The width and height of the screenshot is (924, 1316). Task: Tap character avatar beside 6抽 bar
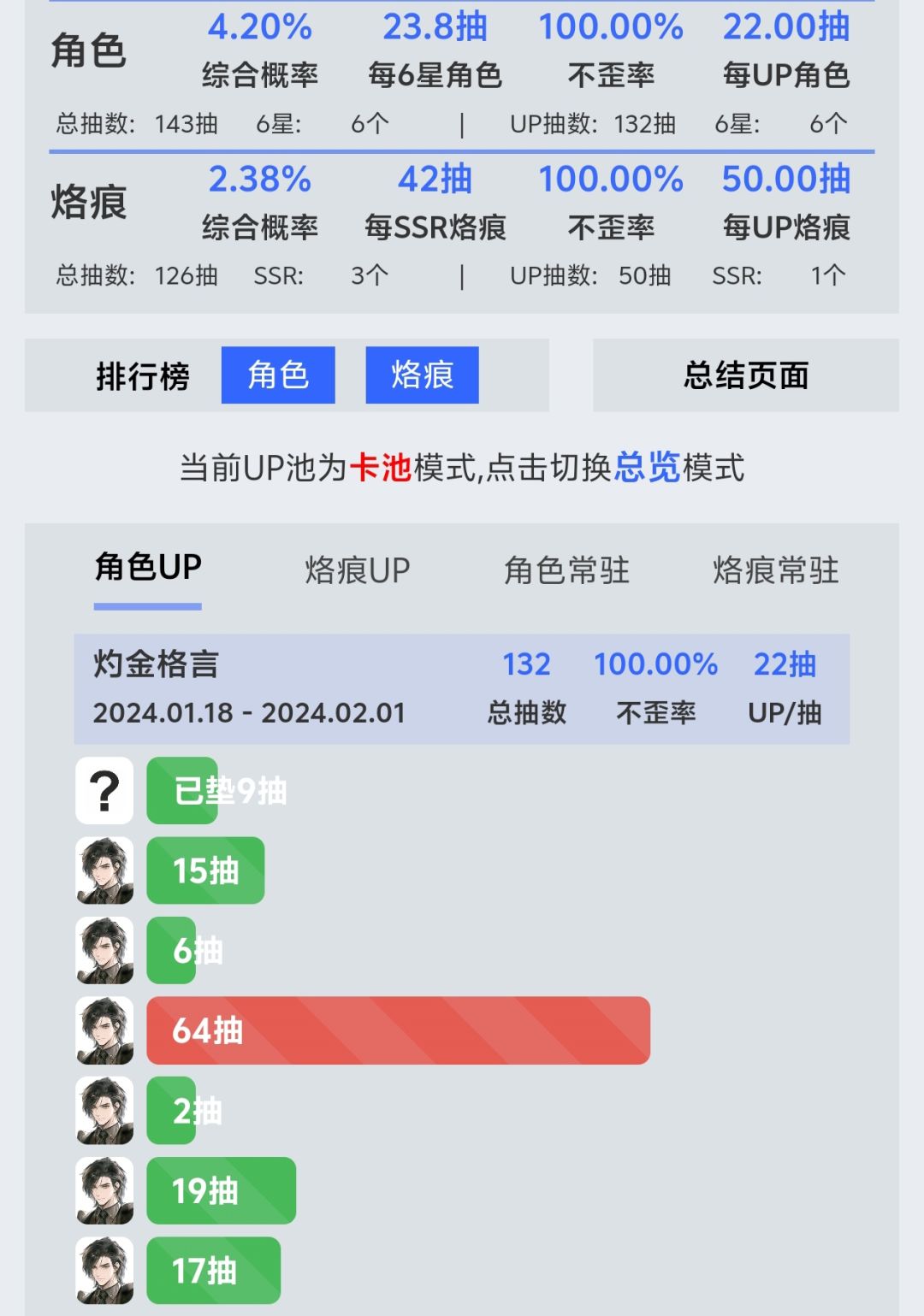104,950
